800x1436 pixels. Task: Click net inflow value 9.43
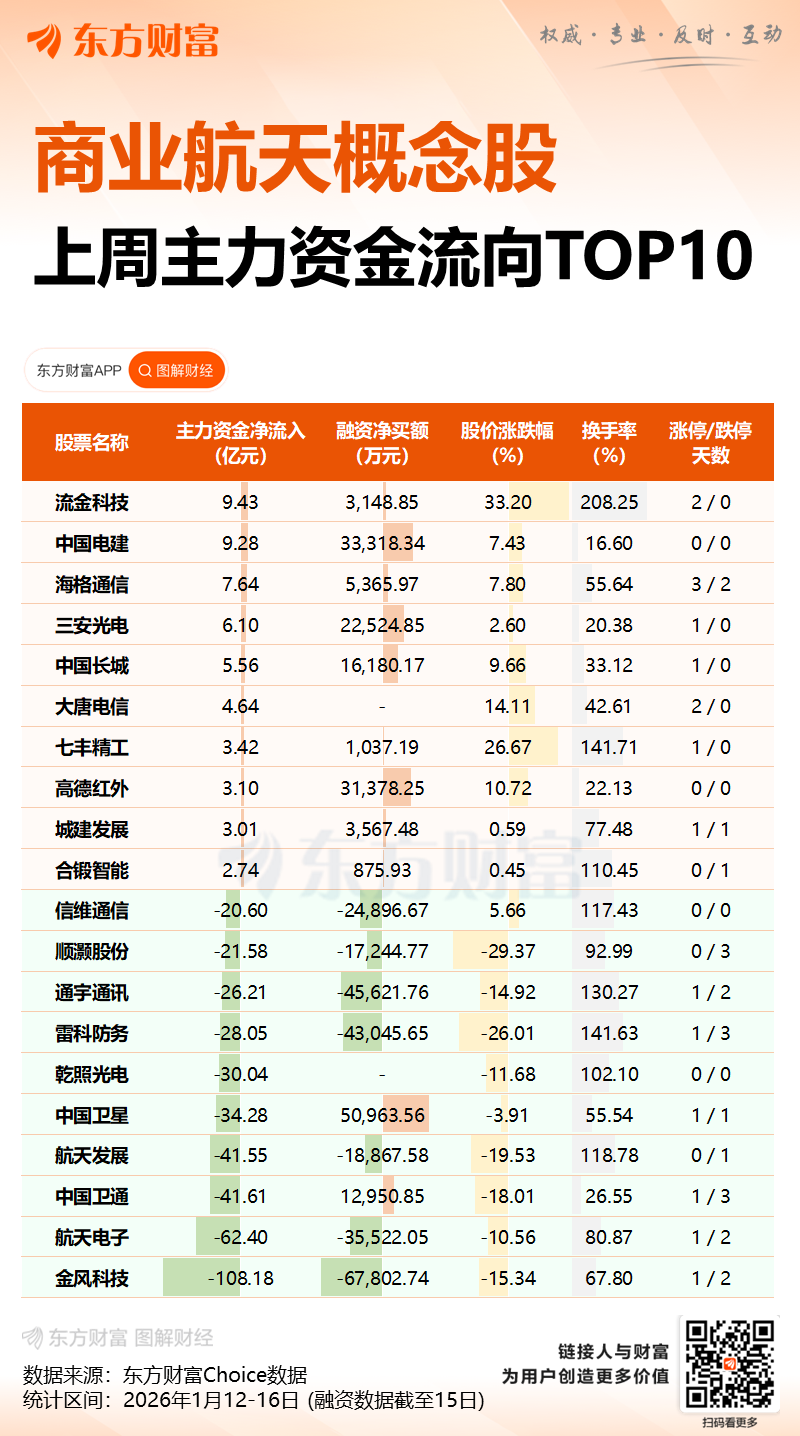click(240, 502)
